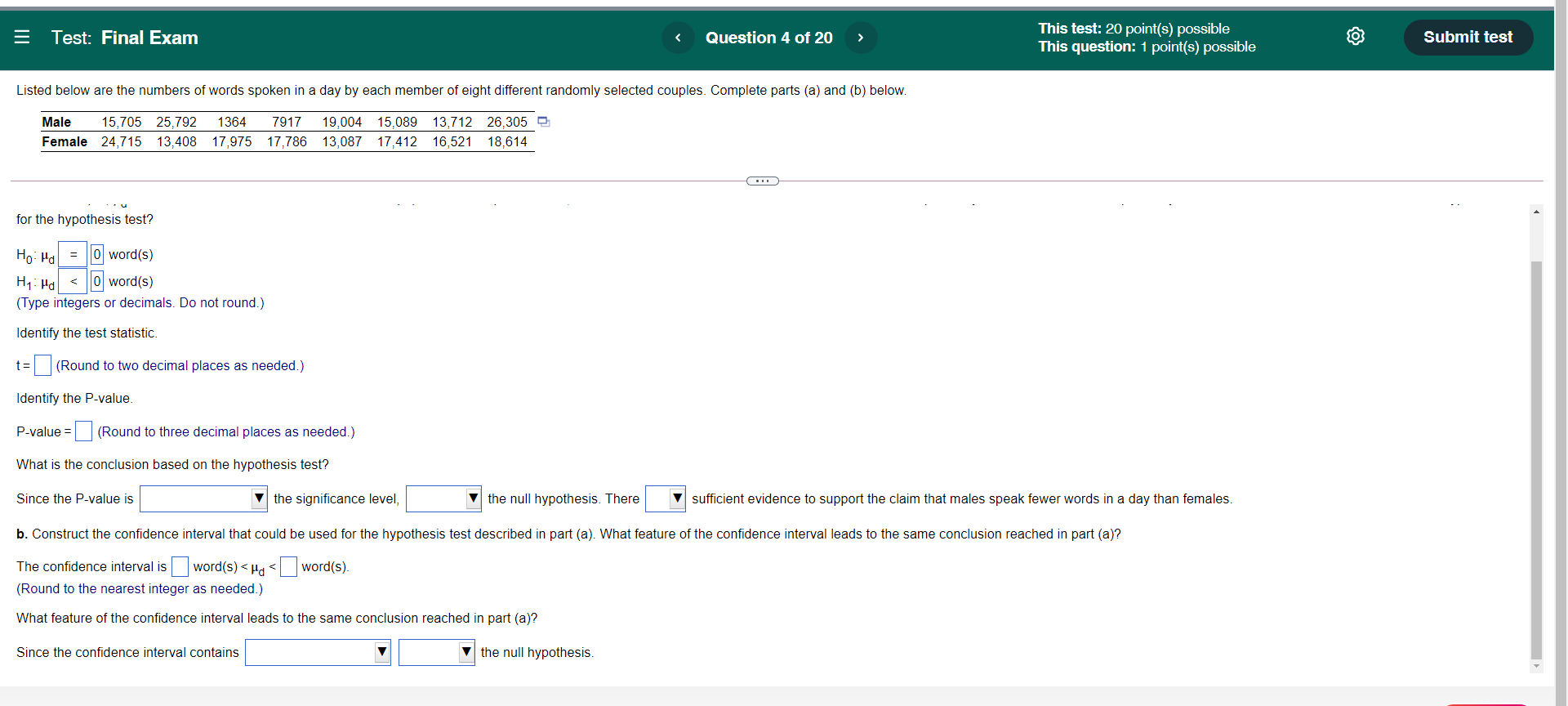
Task: Click female value 24,715 in table
Action: [121, 141]
